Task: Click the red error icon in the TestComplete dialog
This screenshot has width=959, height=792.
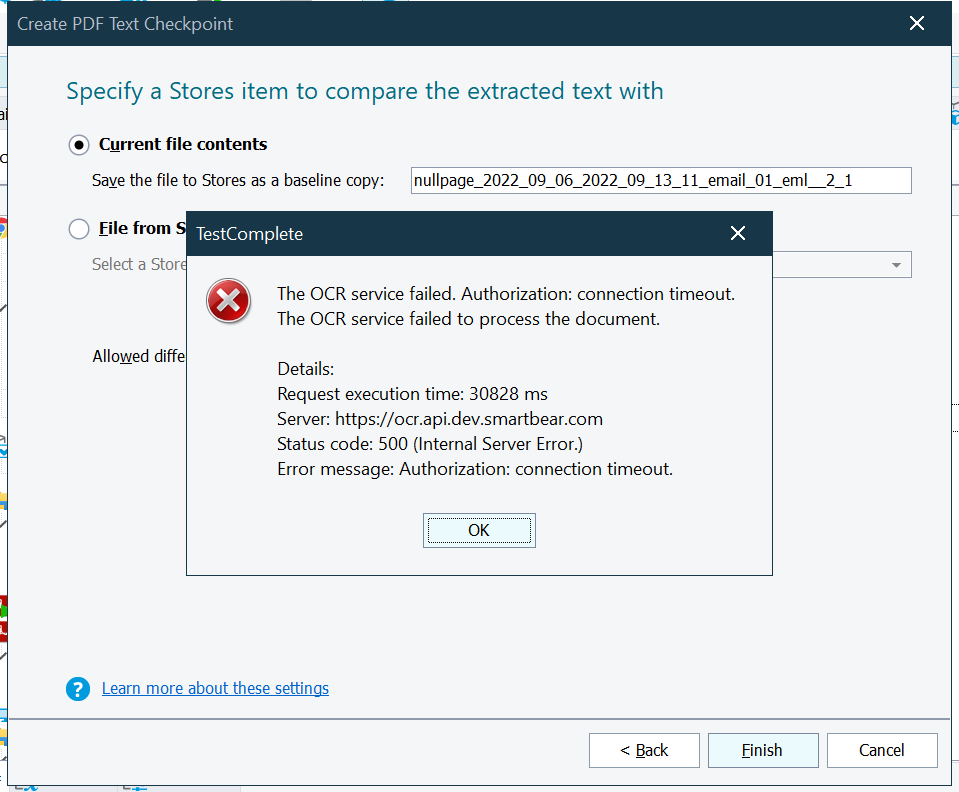Action: (228, 300)
